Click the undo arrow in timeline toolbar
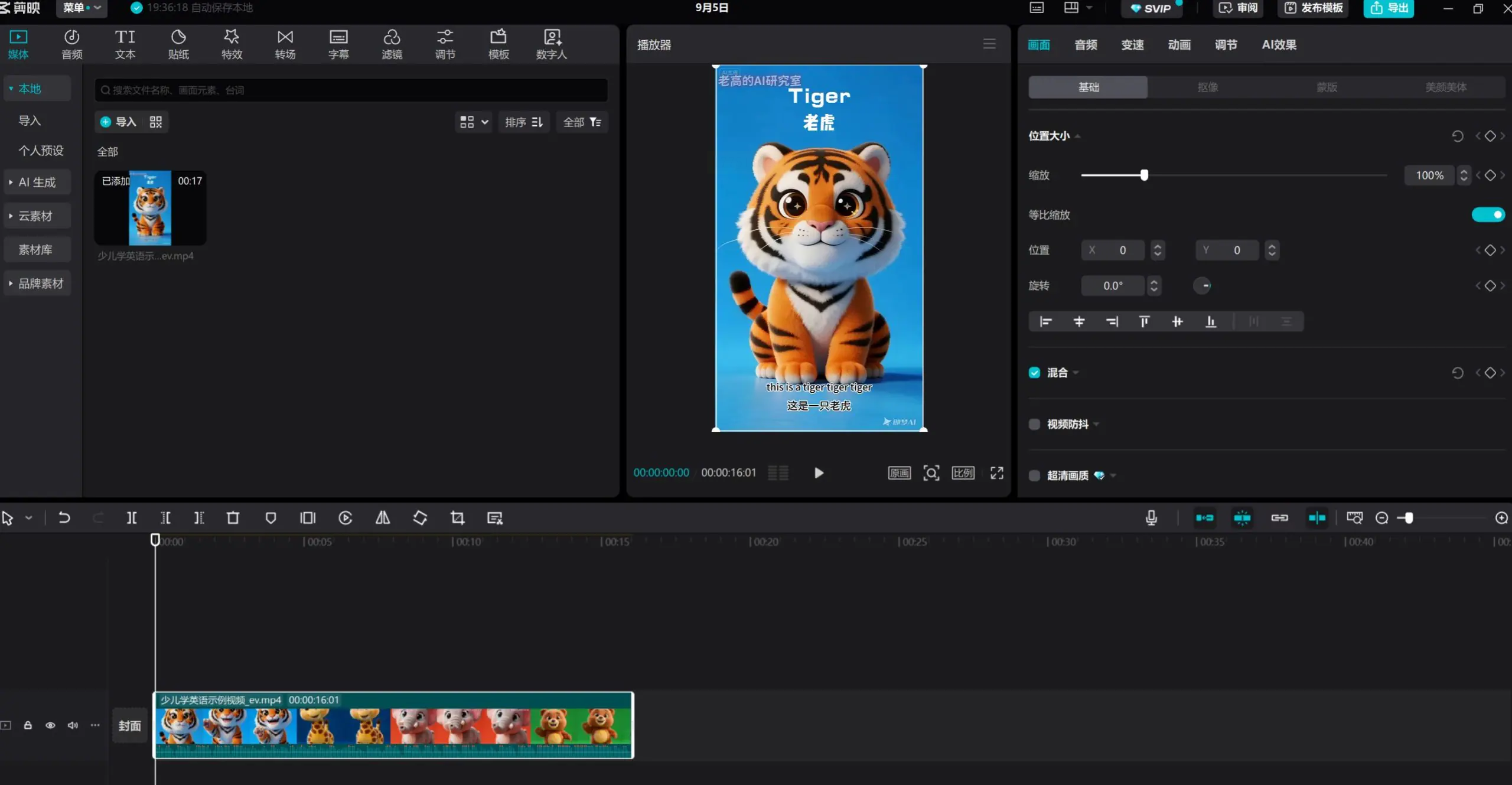 coord(64,518)
